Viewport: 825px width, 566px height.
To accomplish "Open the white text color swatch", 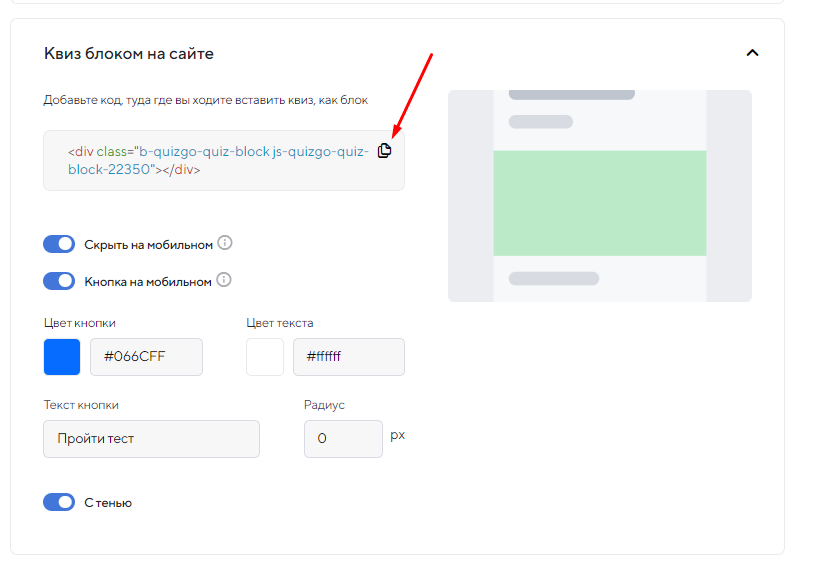I will click(x=265, y=357).
